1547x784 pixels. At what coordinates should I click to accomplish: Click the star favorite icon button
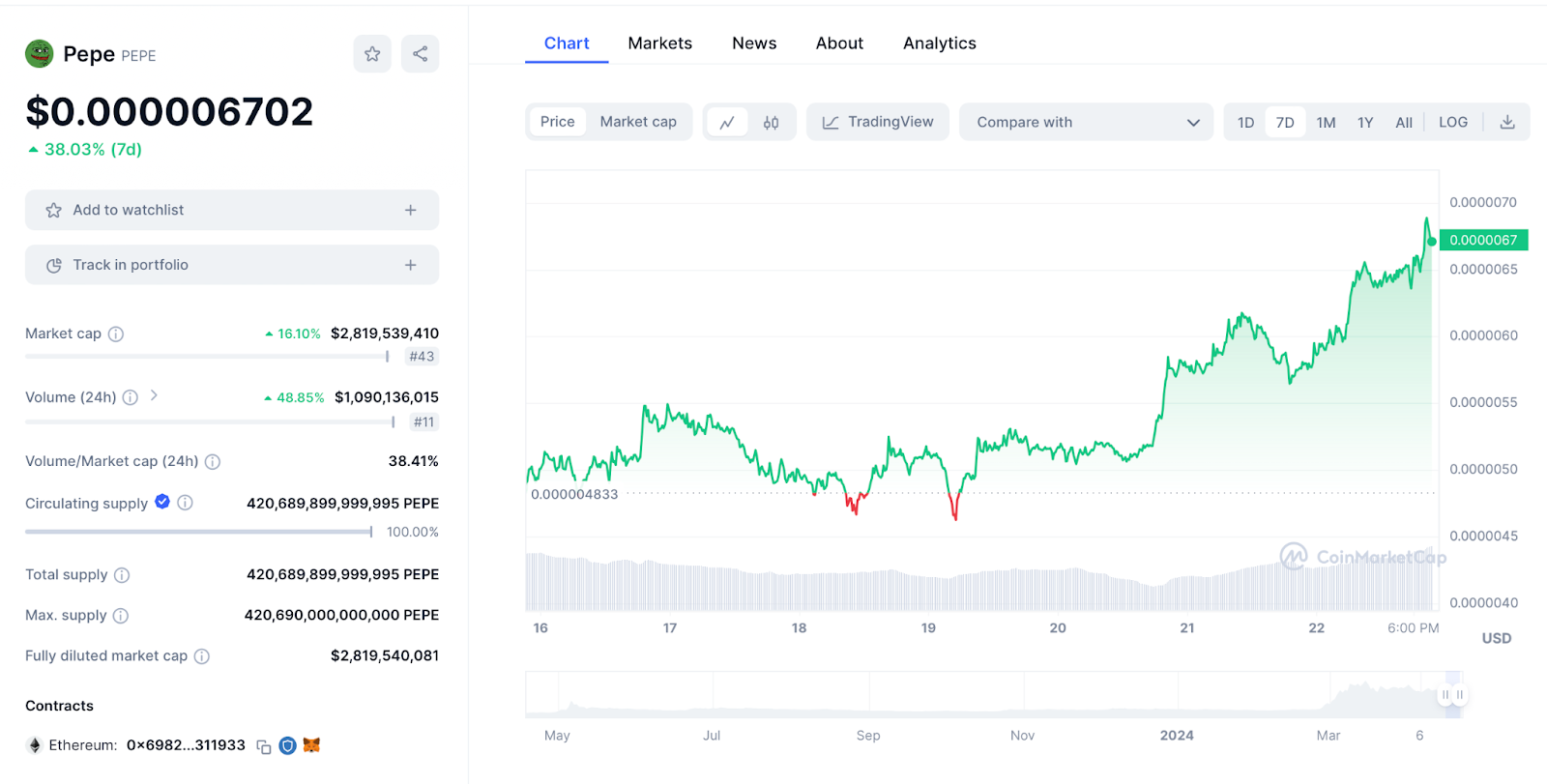[372, 54]
